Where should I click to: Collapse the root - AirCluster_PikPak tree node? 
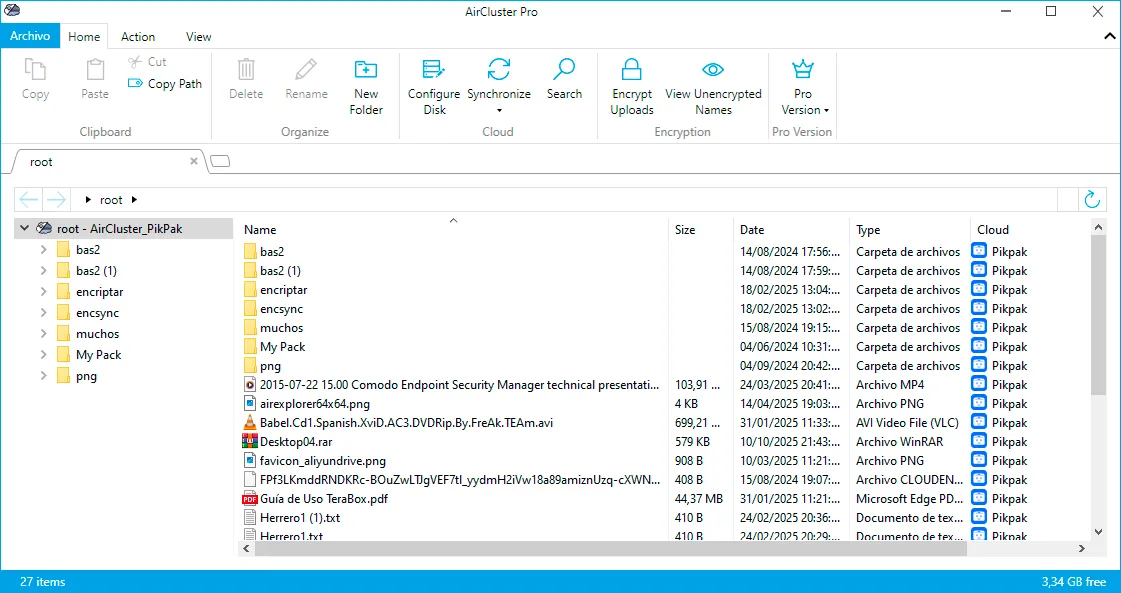pos(25,229)
